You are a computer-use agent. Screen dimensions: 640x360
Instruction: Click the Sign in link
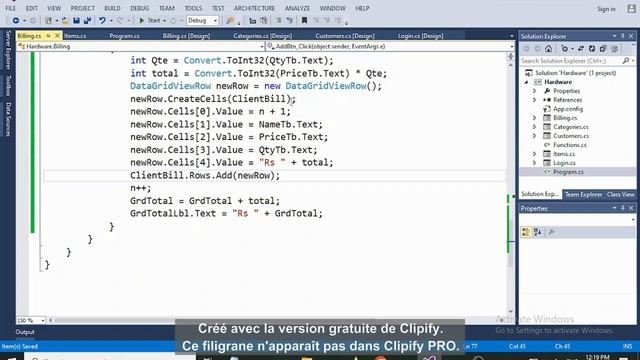point(606,9)
